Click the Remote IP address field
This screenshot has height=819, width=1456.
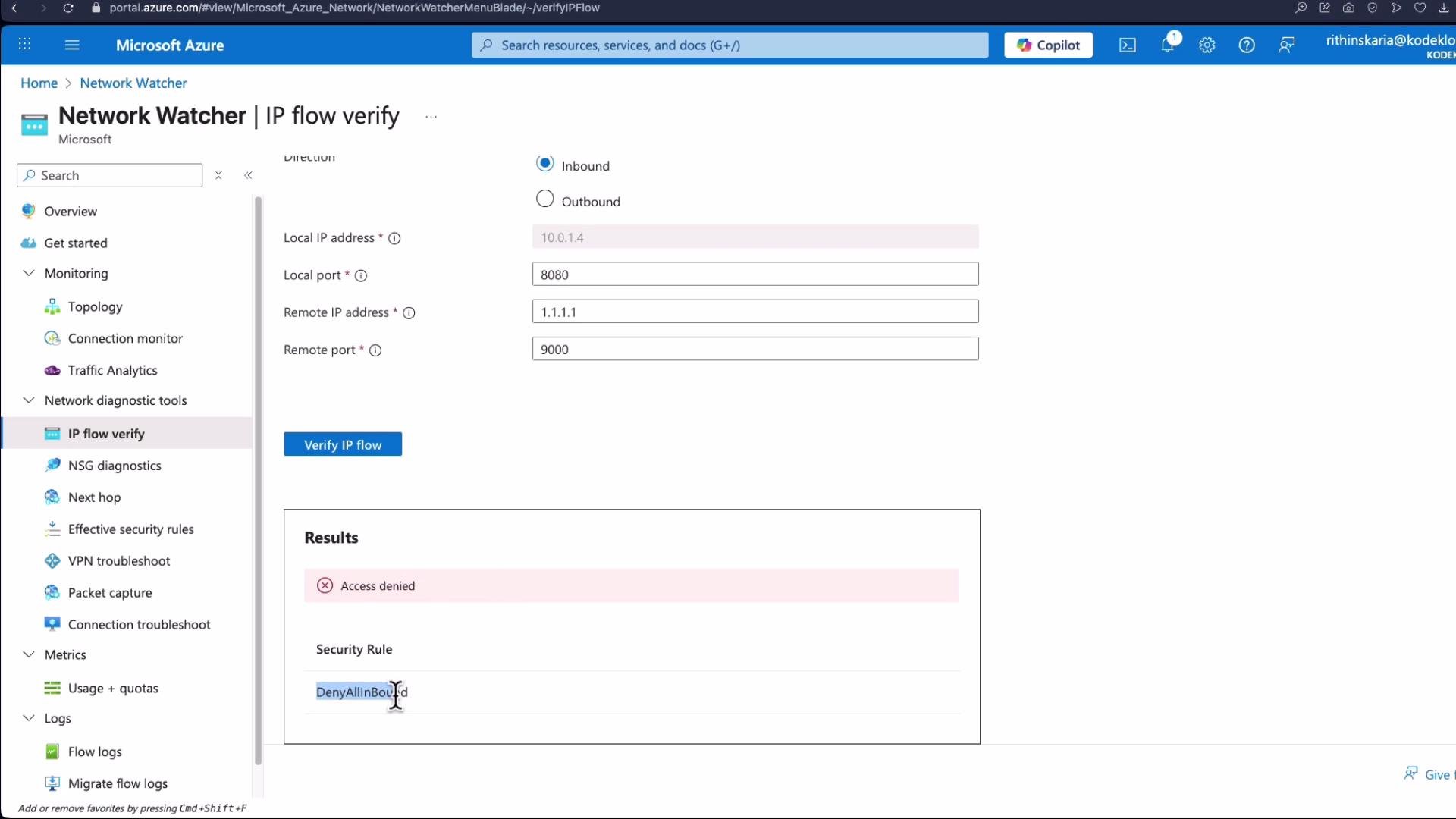click(x=755, y=312)
